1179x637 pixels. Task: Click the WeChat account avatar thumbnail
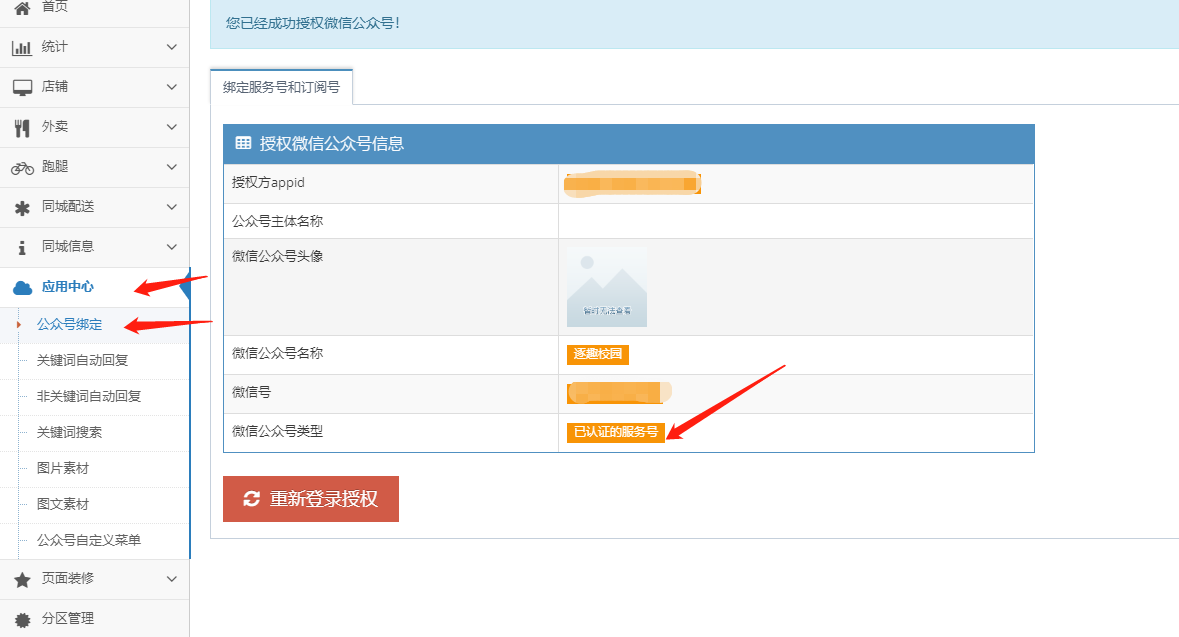click(x=606, y=287)
